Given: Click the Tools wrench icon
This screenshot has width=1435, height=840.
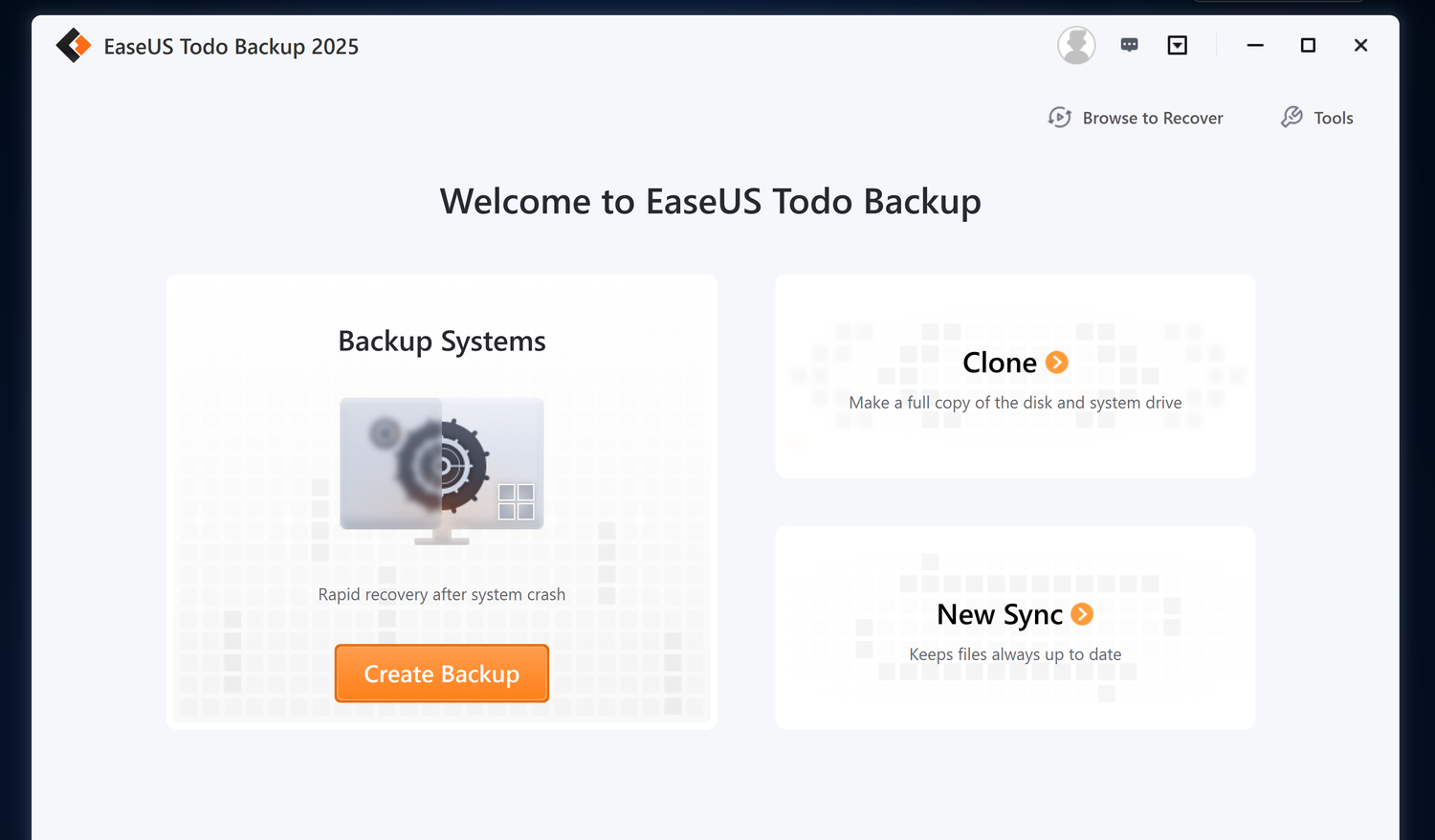Looking at the screenshot, I should (1291, 118).
